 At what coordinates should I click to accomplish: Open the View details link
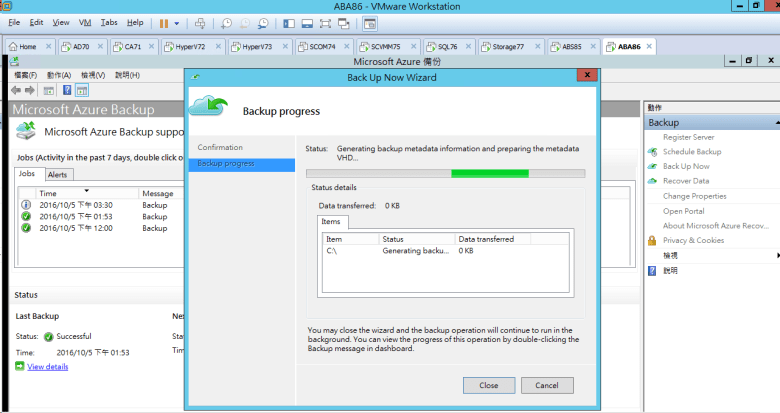(47, 367)
